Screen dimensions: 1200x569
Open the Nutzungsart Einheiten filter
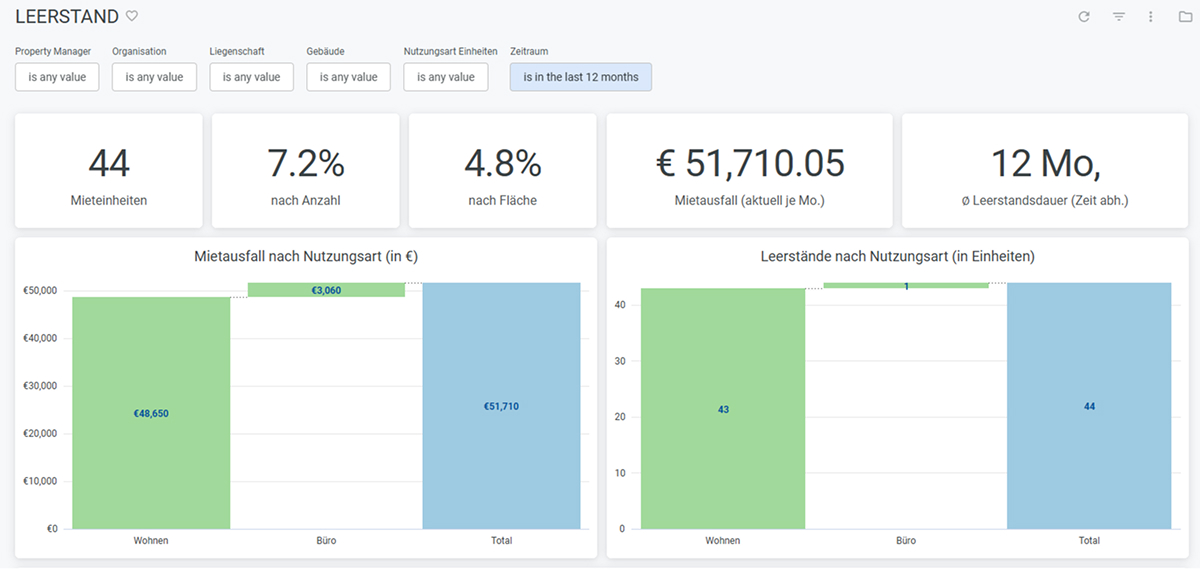pos(446,77)
